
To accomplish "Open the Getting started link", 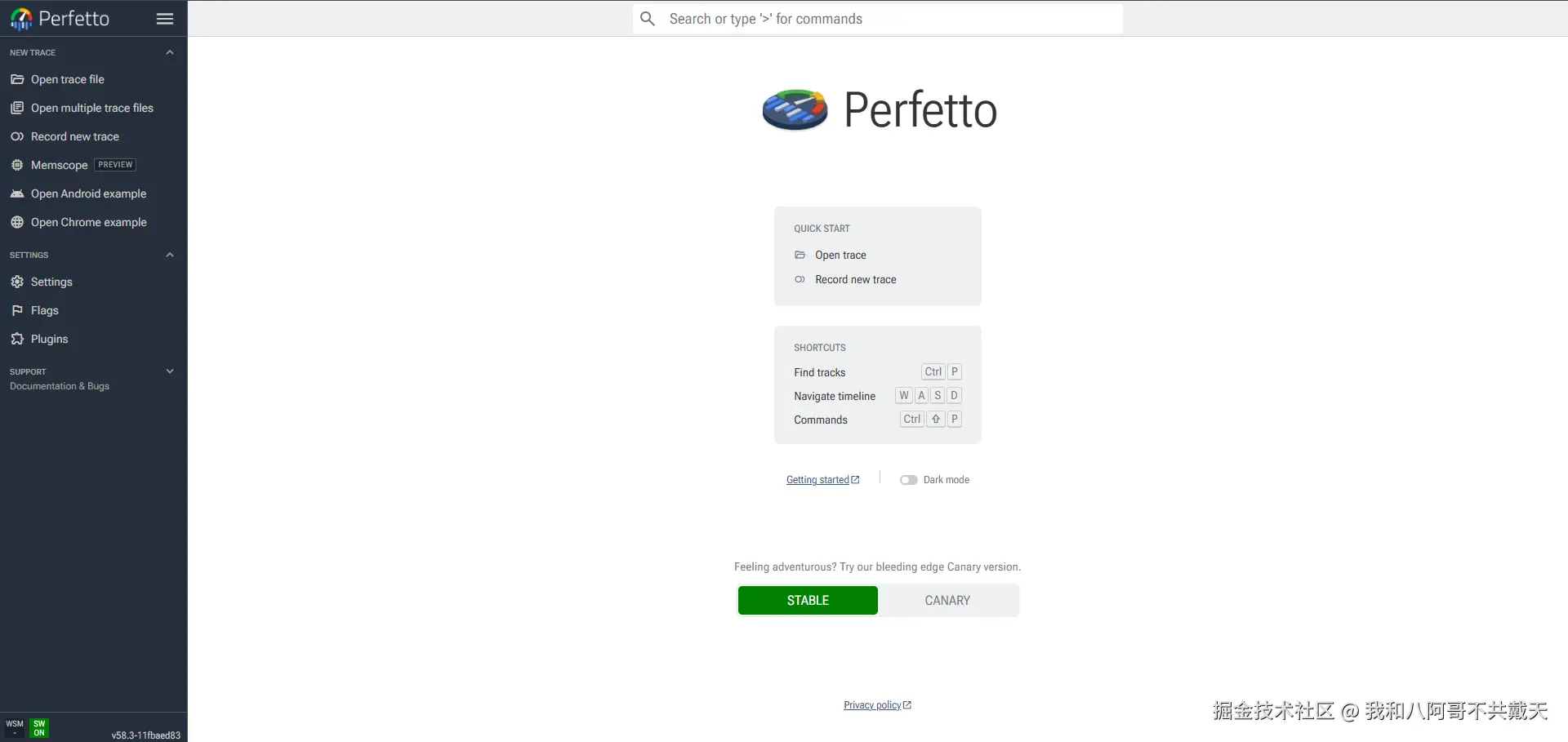I will 822,480.
